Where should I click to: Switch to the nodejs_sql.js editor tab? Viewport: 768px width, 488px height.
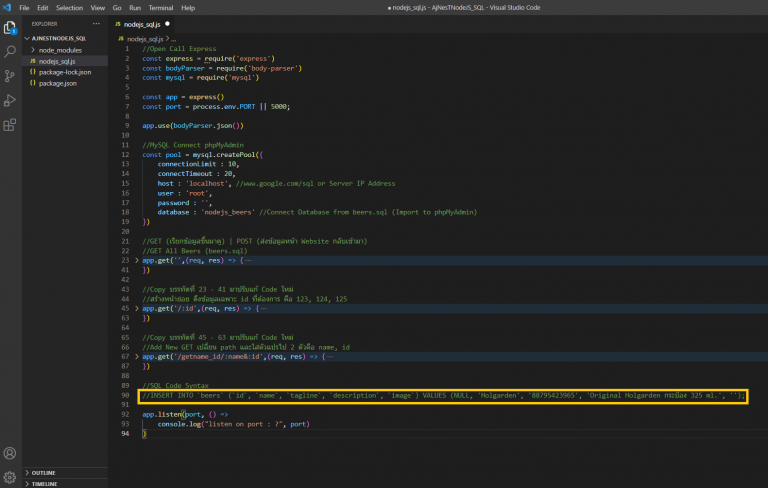click(143, 22)
